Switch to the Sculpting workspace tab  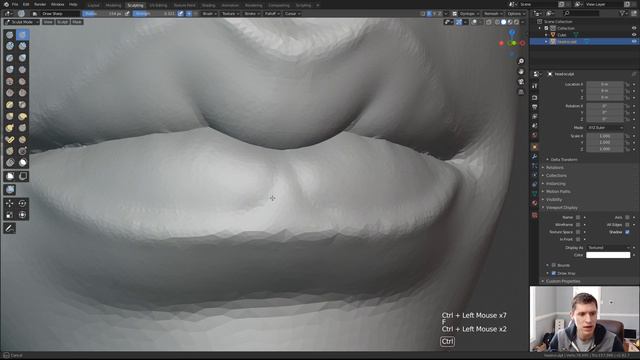click(x=135, y=5)
